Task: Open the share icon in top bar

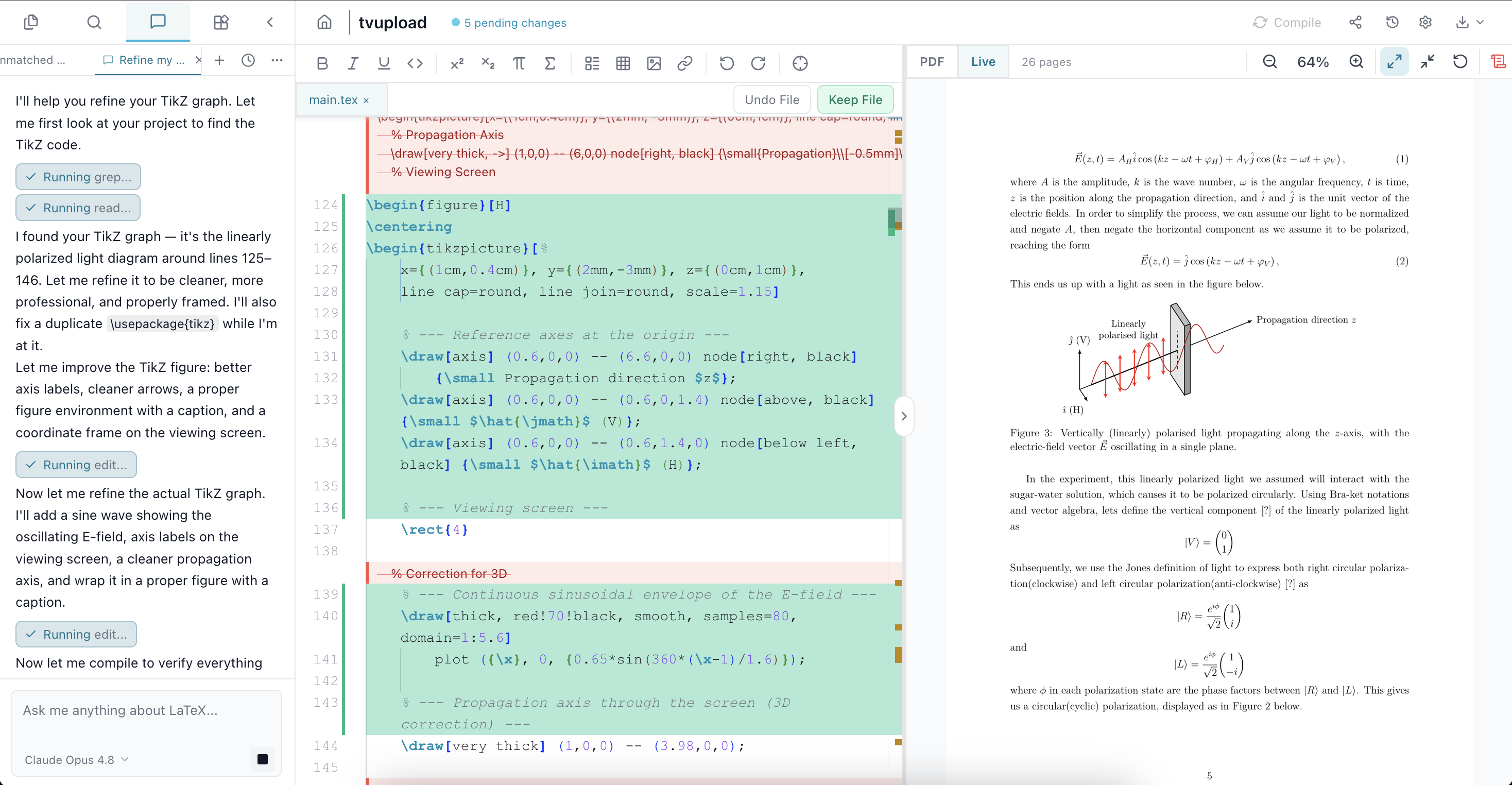Action: [1355, 22]
